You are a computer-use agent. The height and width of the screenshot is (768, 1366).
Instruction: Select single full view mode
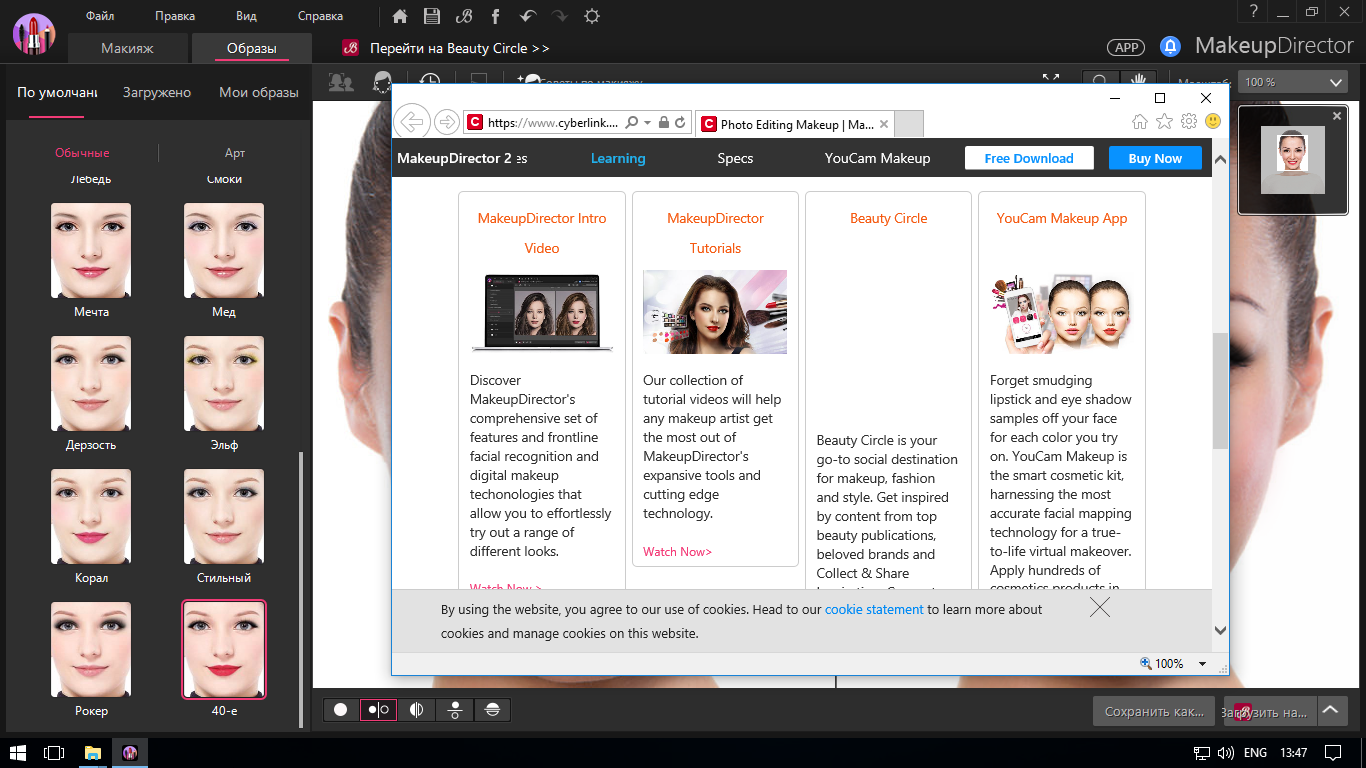point(341,709)
